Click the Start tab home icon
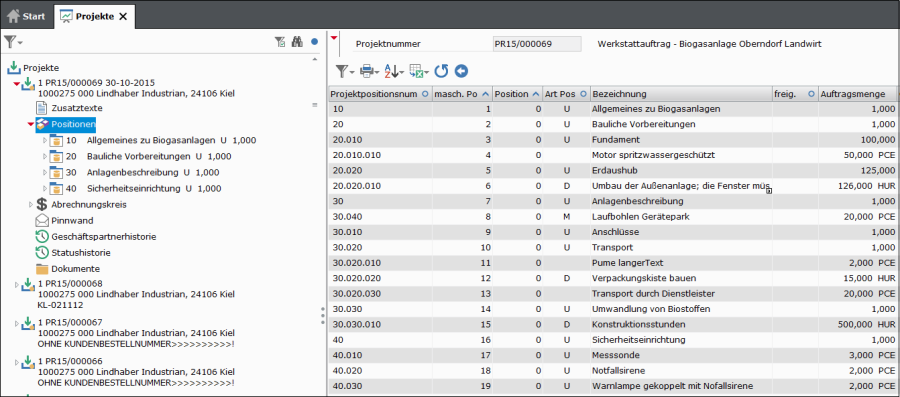This screenshot has width=900, height=397. [13, 16]
